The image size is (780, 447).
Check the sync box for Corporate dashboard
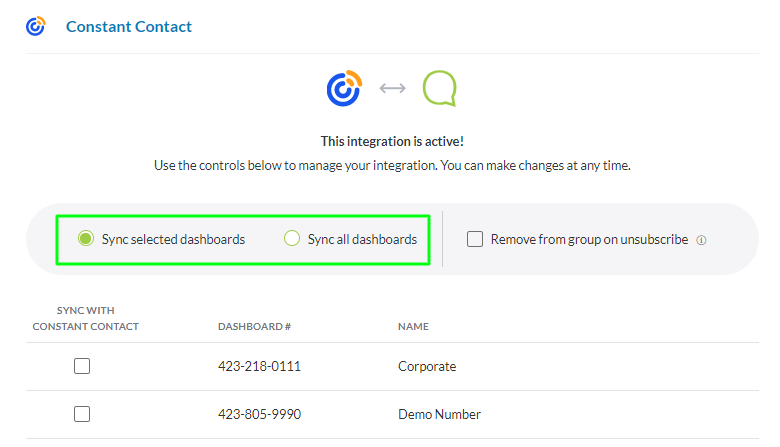click(x=82, y=366)
